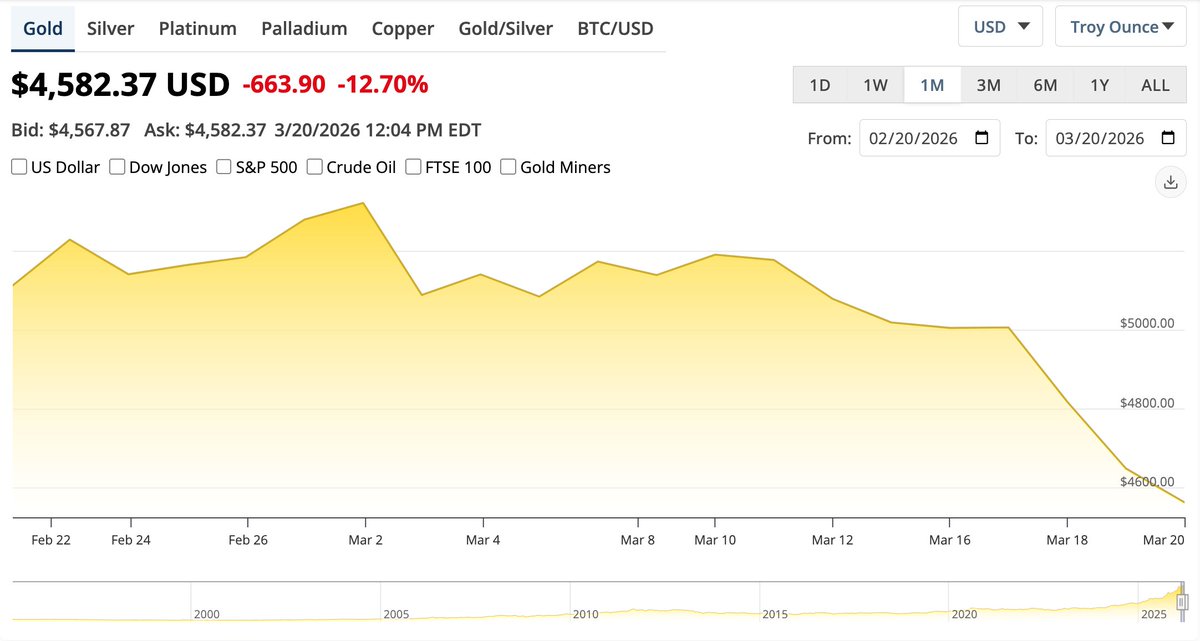Screen dimensions: 1200x641
Task: Grab the navigator range handle near 2025
Action: (x=1180, y=601)
